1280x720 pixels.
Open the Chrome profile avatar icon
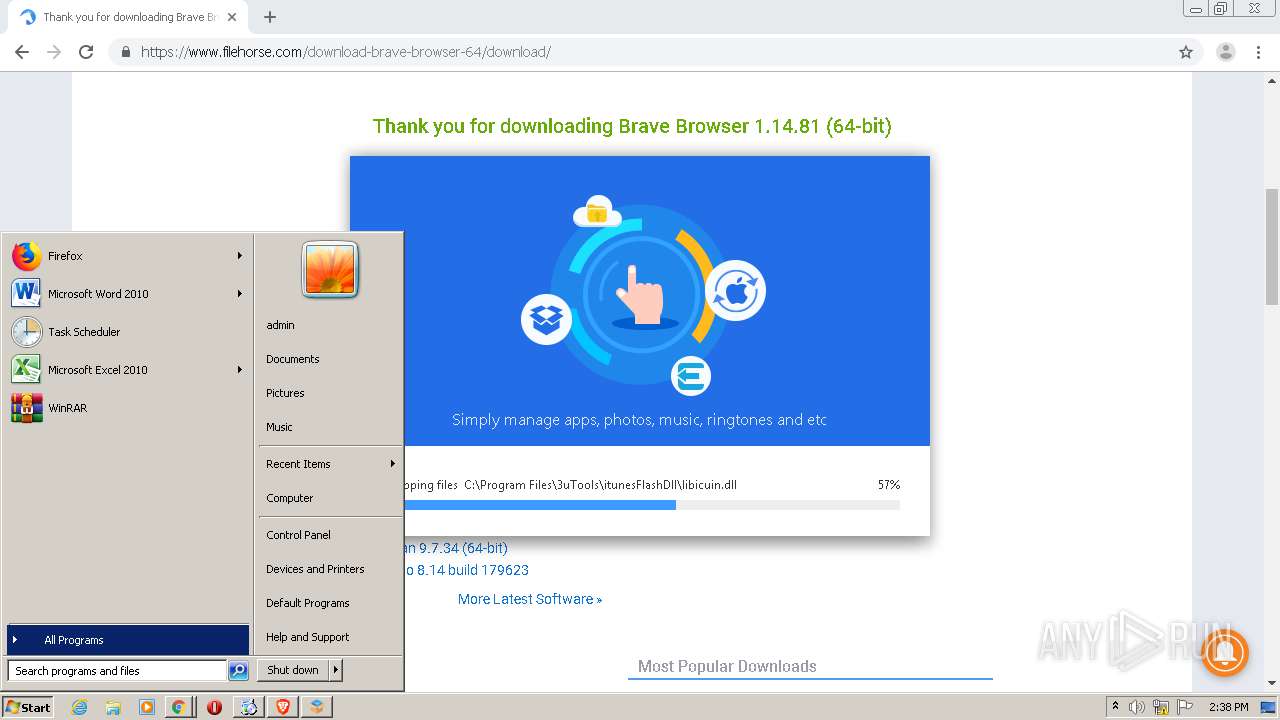[1225, 52]
